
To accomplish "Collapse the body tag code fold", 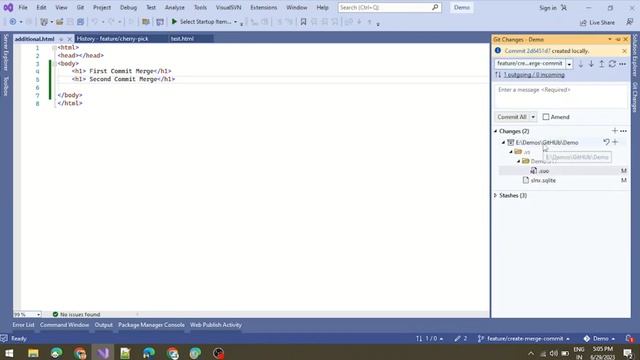I will [x=54, y=64].
